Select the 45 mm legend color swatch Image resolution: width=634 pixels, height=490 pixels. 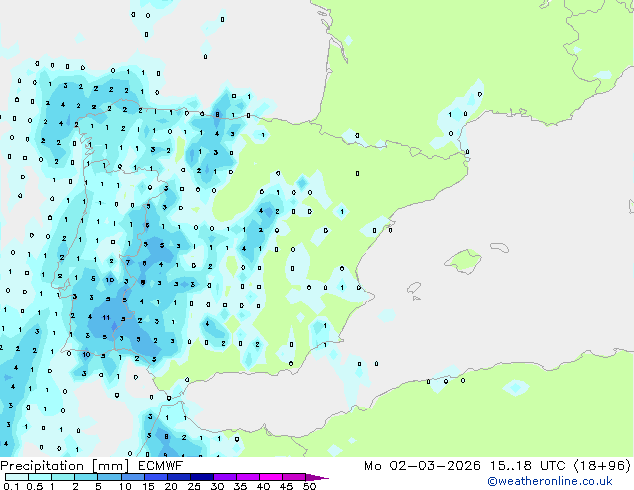pos(294,477)
